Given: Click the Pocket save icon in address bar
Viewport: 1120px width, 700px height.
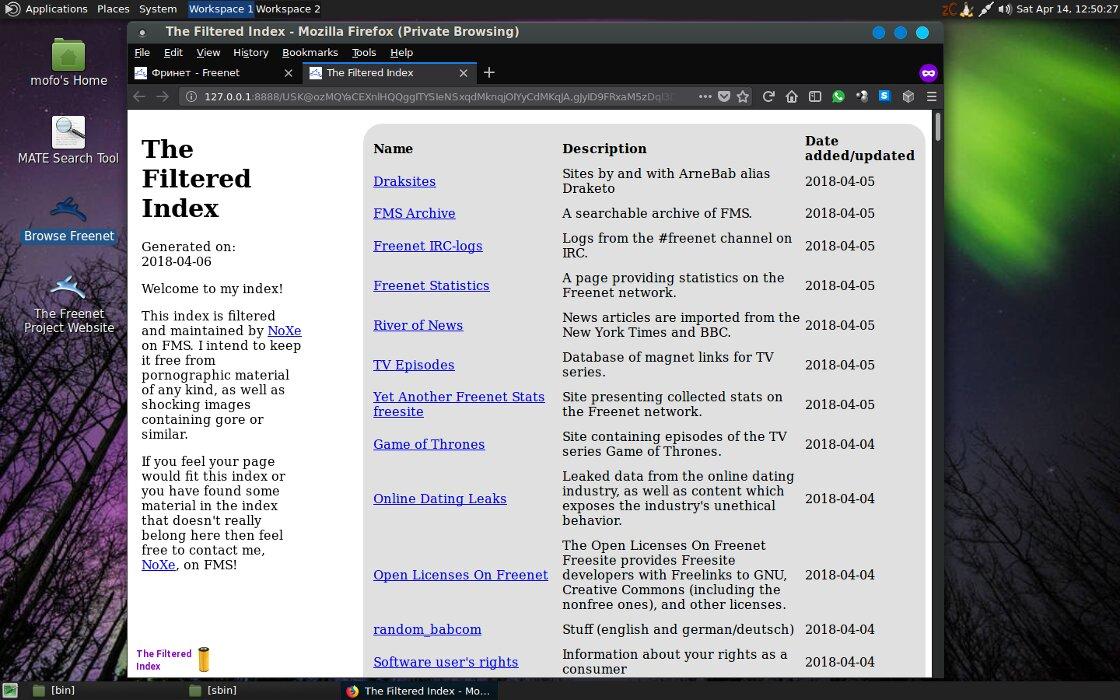Looking at the screenshot, I should coord(724,97).
